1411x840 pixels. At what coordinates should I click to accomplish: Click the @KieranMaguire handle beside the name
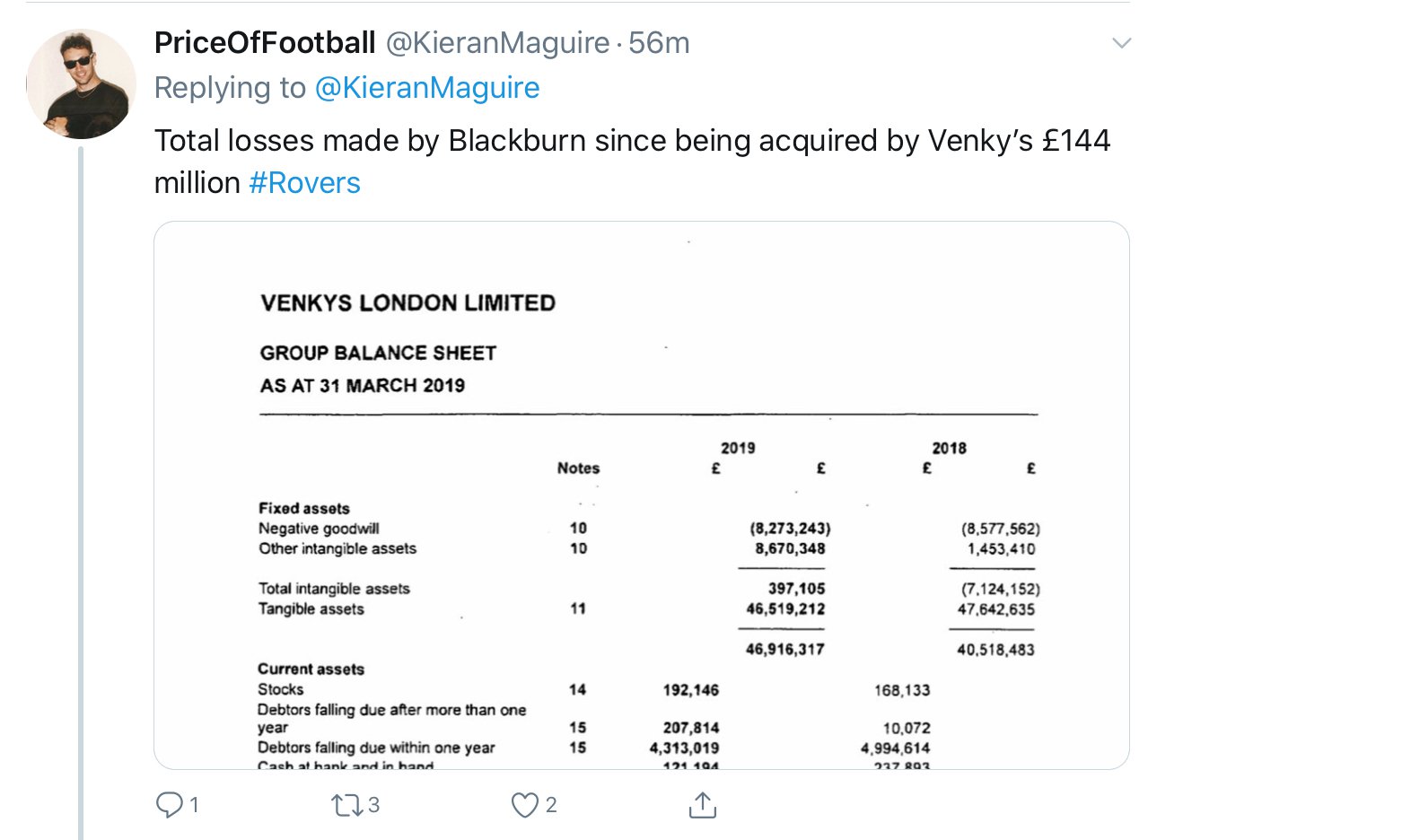click(x=497, y=43)
